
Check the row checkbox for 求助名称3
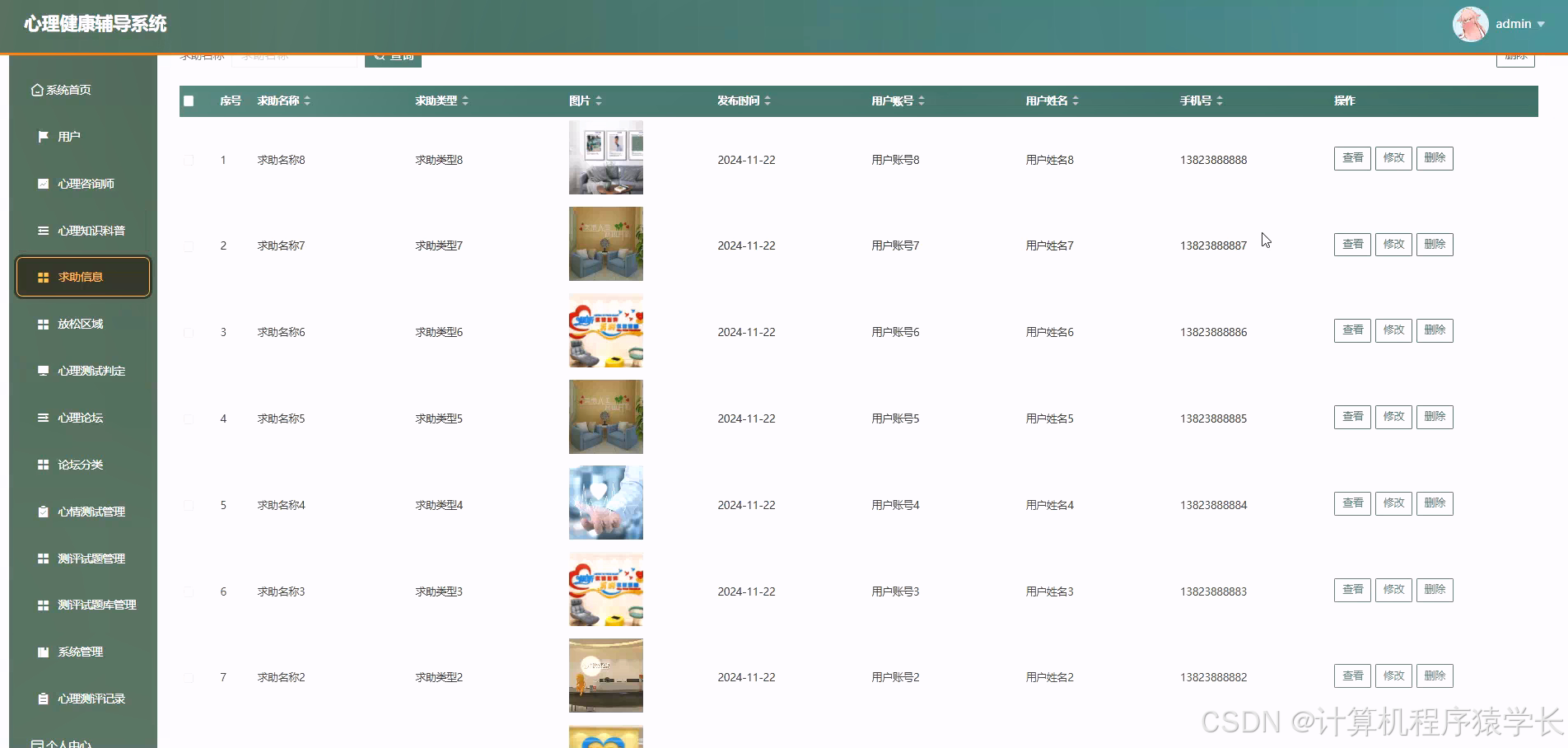189,591
